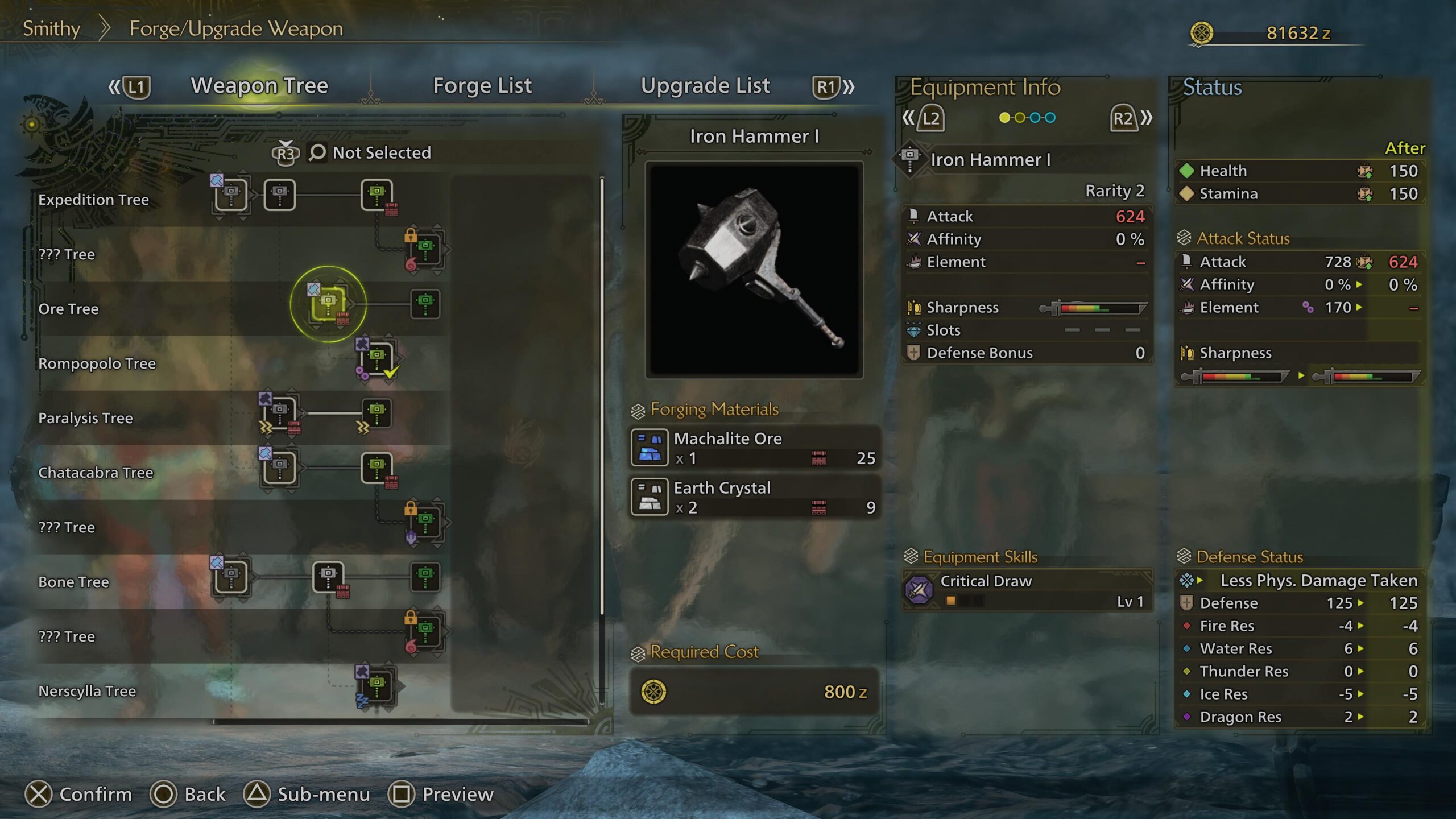
Task: Select the Nerscylla Tree sleep hammer node
Action: [377, 685]
